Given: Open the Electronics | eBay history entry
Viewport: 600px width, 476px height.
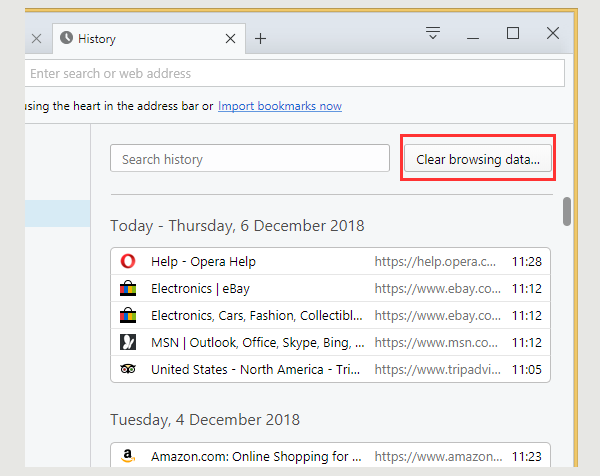Looking at the screenshot, I should click(331, 288).
